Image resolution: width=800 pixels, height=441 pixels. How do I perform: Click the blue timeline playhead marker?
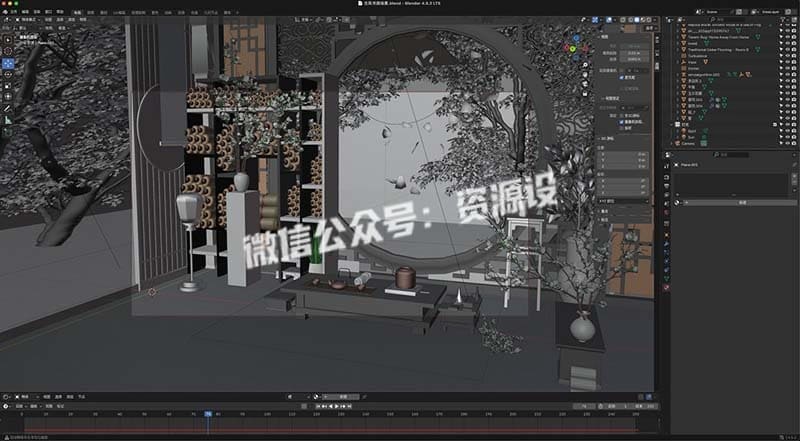click(x=208, y=413)
